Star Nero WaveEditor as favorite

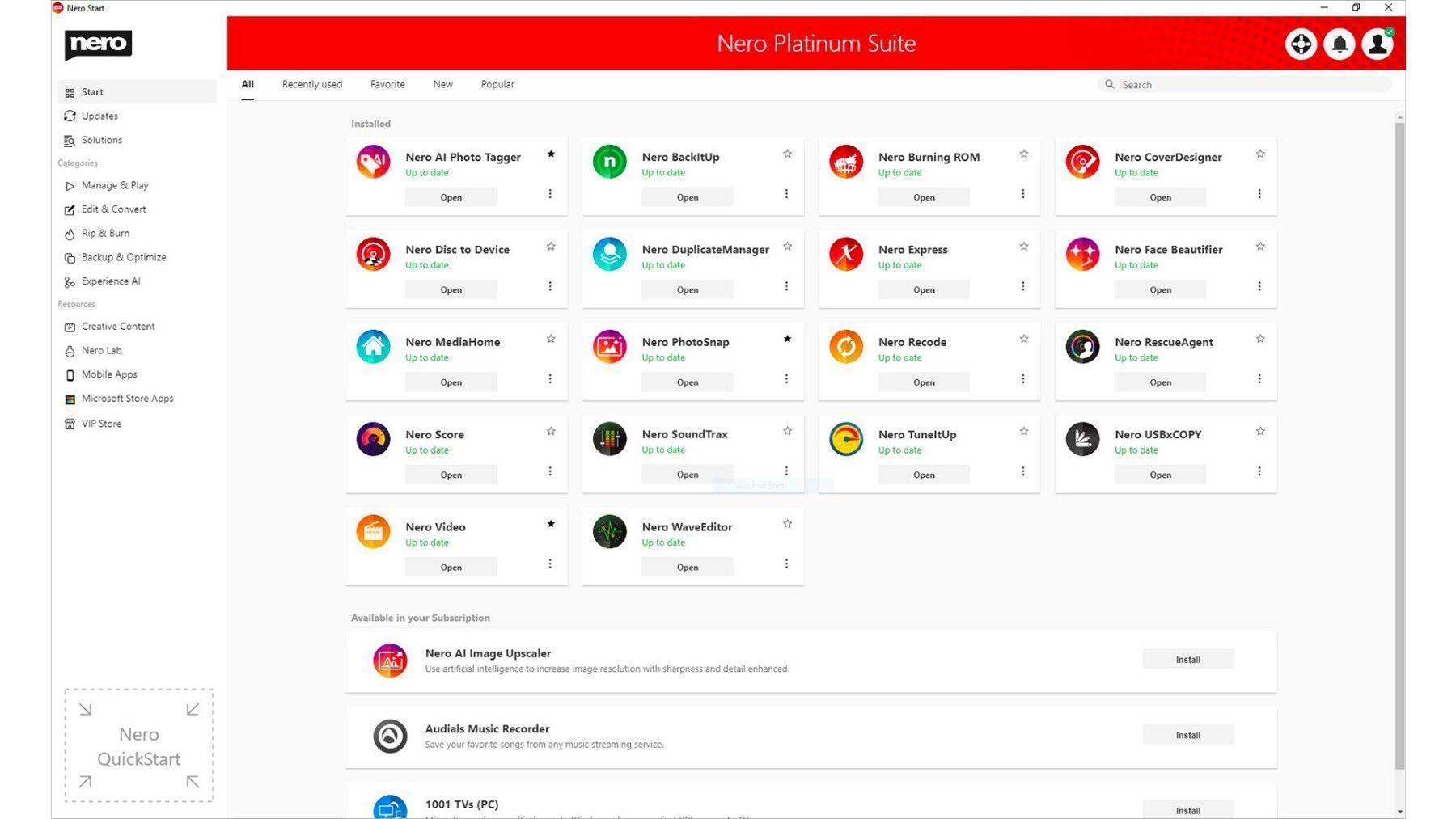point(787,524)
